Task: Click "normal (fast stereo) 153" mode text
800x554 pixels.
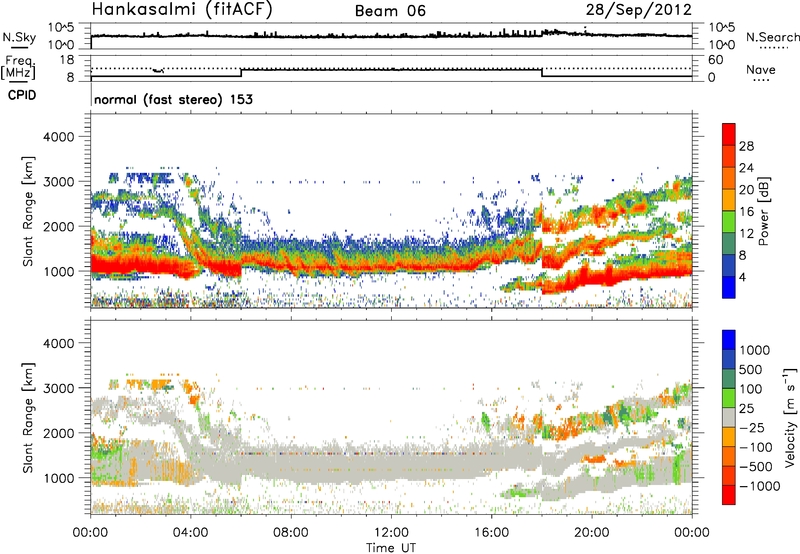Action: [173, 99]
